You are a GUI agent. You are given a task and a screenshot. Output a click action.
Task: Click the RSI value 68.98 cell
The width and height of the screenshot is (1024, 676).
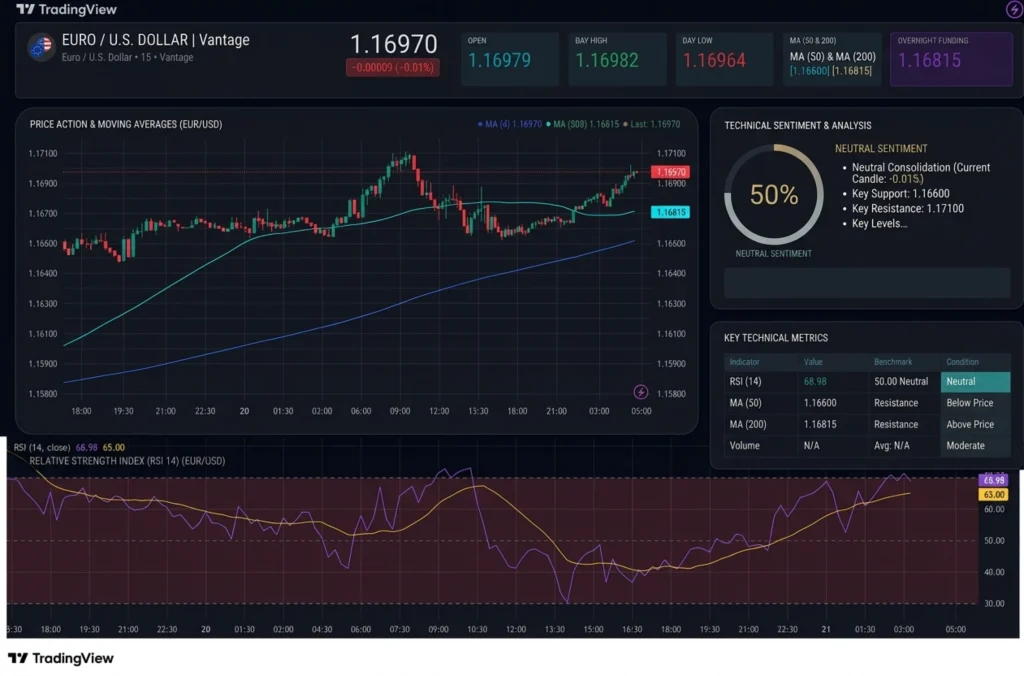[815, 381]
